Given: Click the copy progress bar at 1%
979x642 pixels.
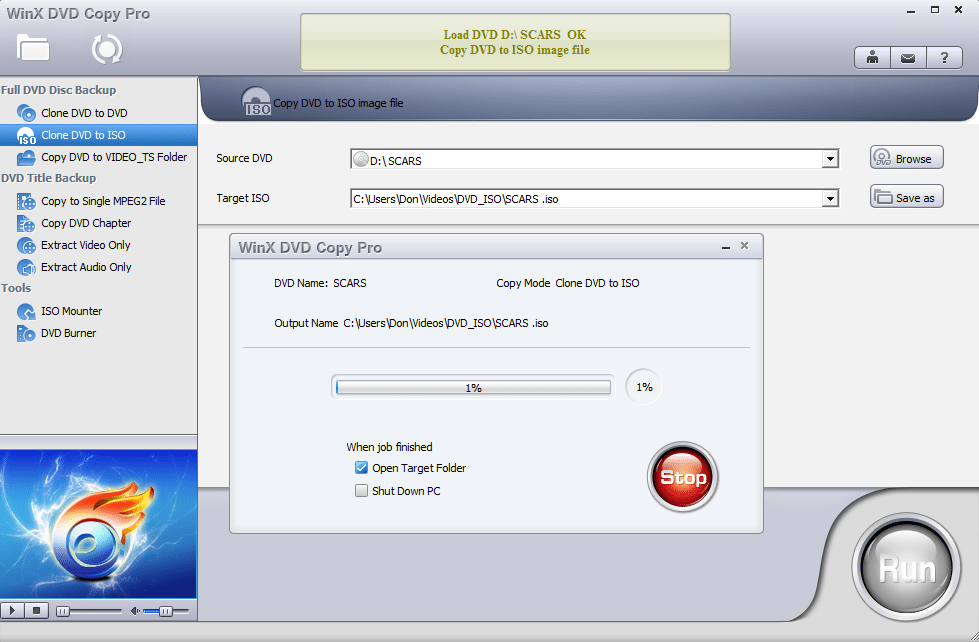Looking at the screenshot, I should [x=473, y=387].
